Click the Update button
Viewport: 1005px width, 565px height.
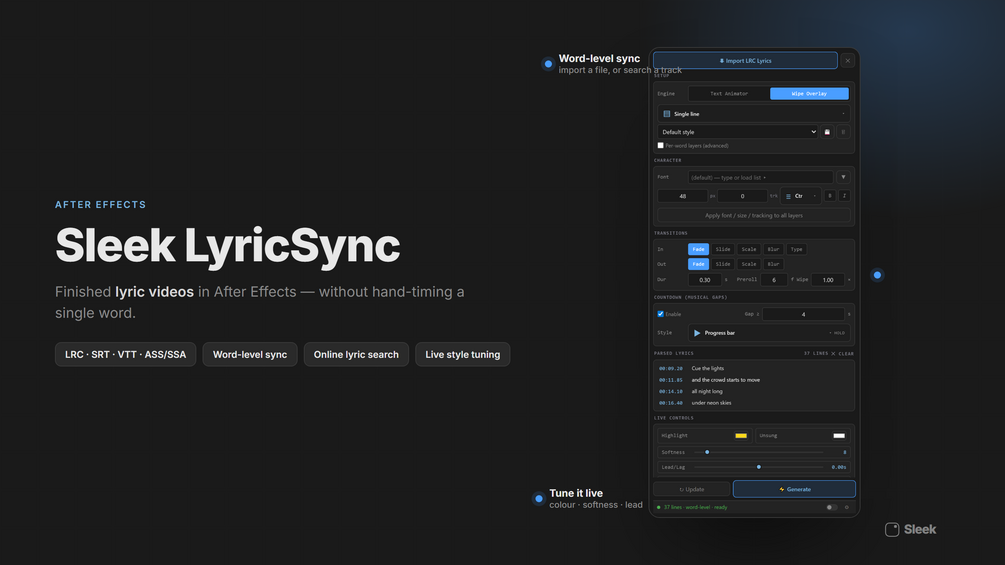click(692, 489)
